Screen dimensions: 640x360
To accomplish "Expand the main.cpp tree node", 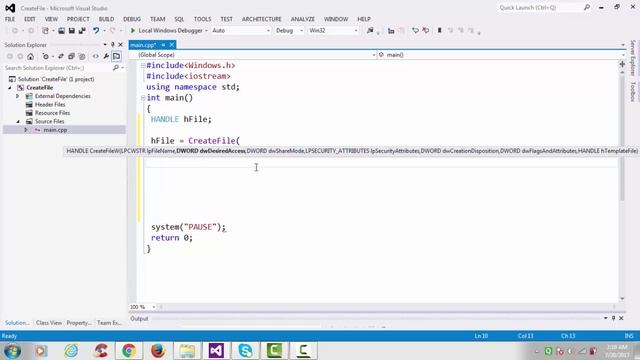I will pyautogui.click(x=26, y=130).
